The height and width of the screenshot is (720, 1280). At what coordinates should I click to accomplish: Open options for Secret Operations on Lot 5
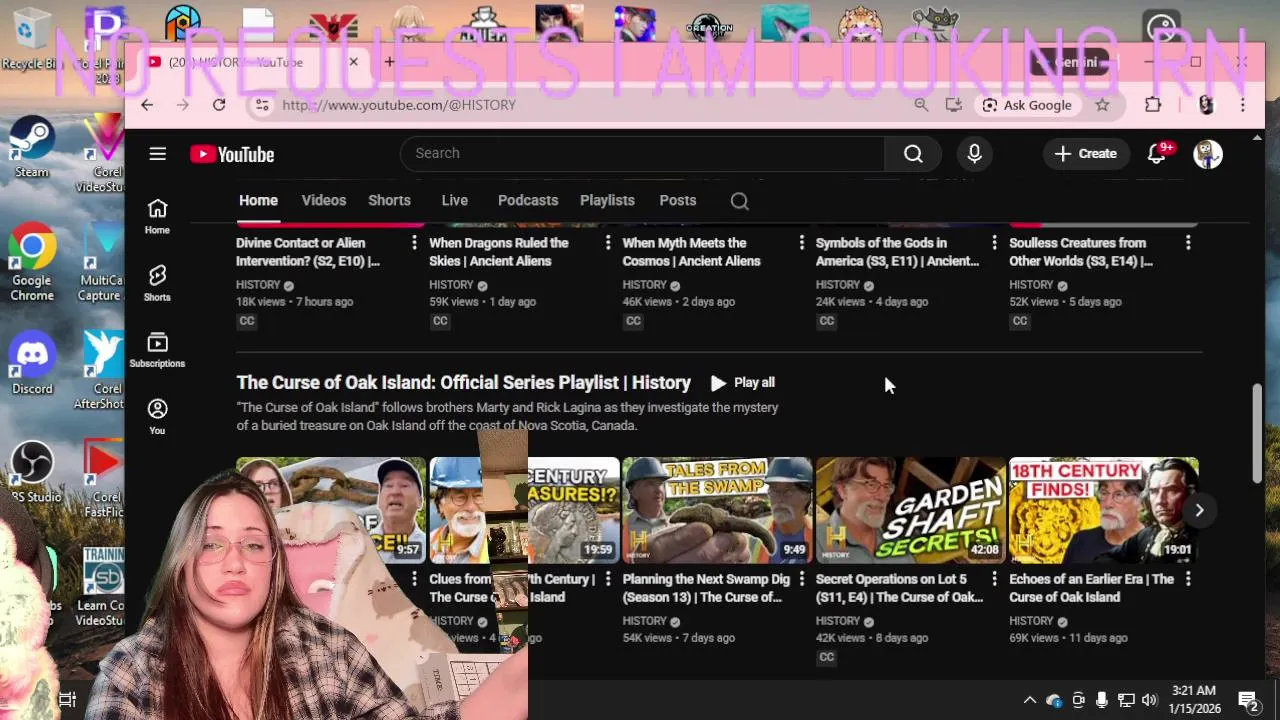coord(994,579)
